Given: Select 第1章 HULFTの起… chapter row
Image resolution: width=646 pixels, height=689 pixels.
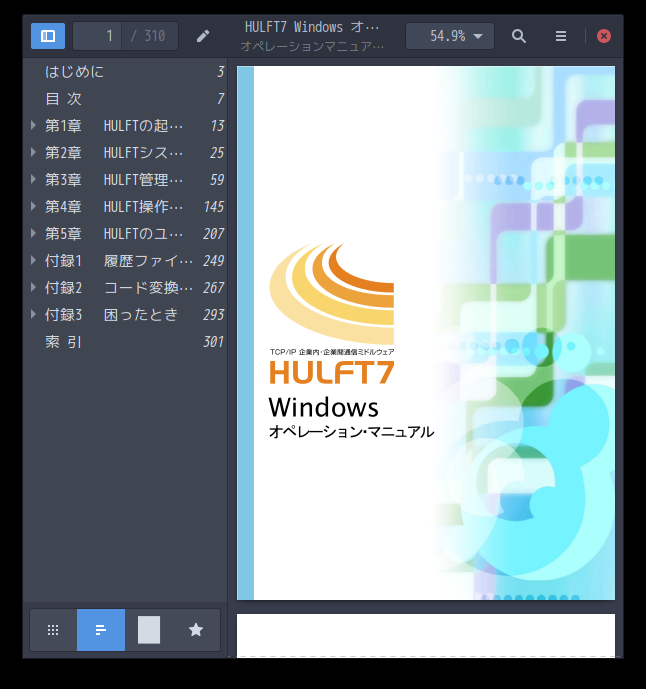Looking at the screenshot, I should click(125, 126).
